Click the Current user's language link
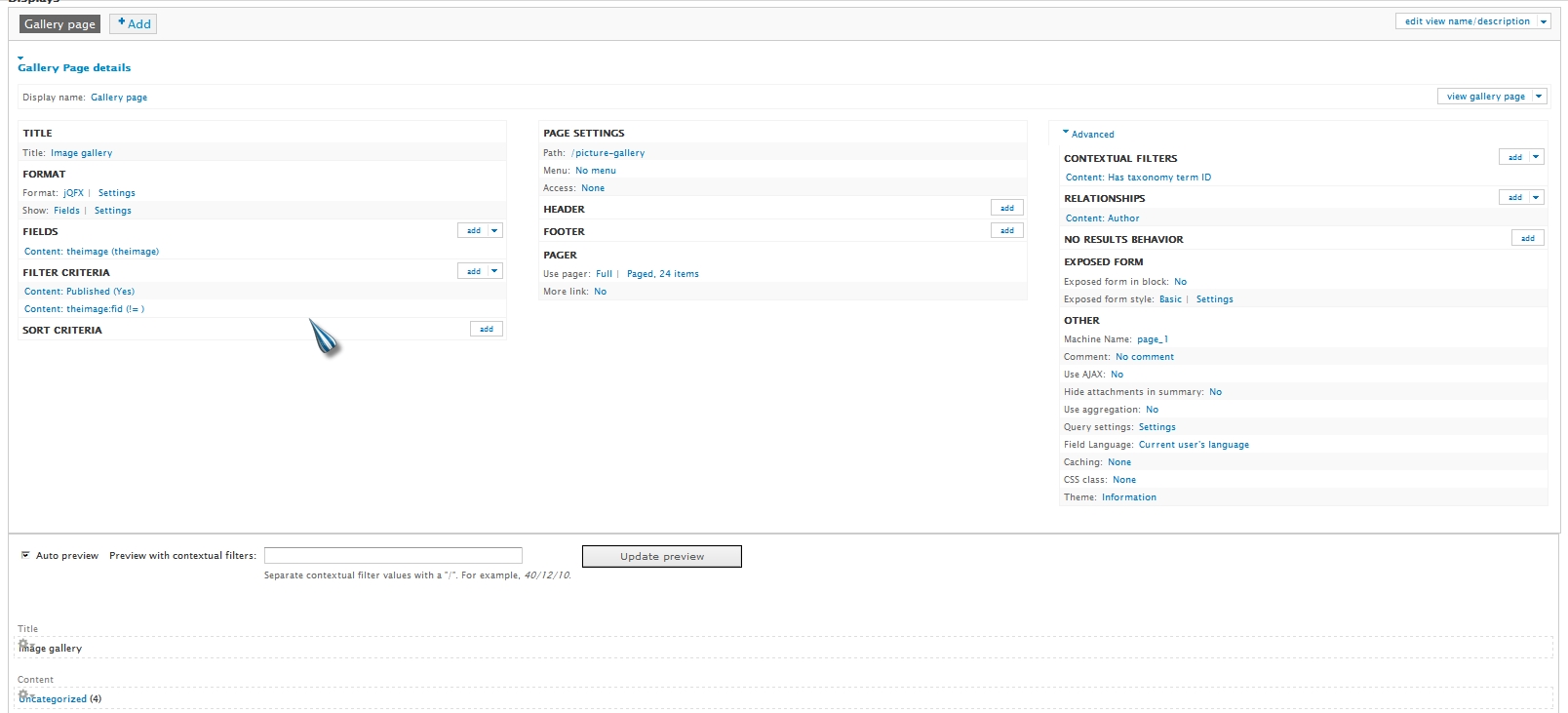This screenshot has width=1568, height=713. [x=1194, y=445]
